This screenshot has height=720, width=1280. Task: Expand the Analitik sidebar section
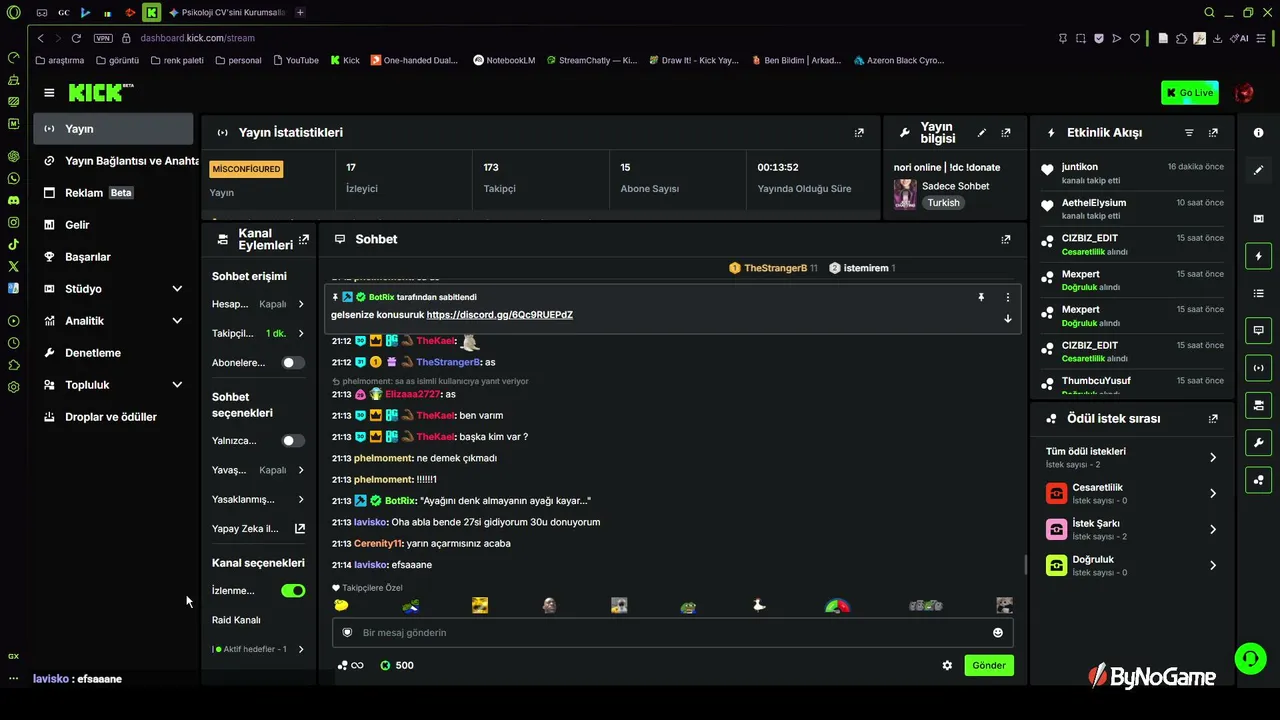coord(112,321)
